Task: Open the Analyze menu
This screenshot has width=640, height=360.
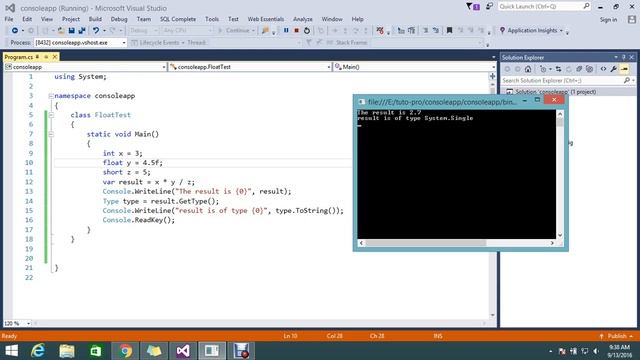Action: tap(302, 19)
